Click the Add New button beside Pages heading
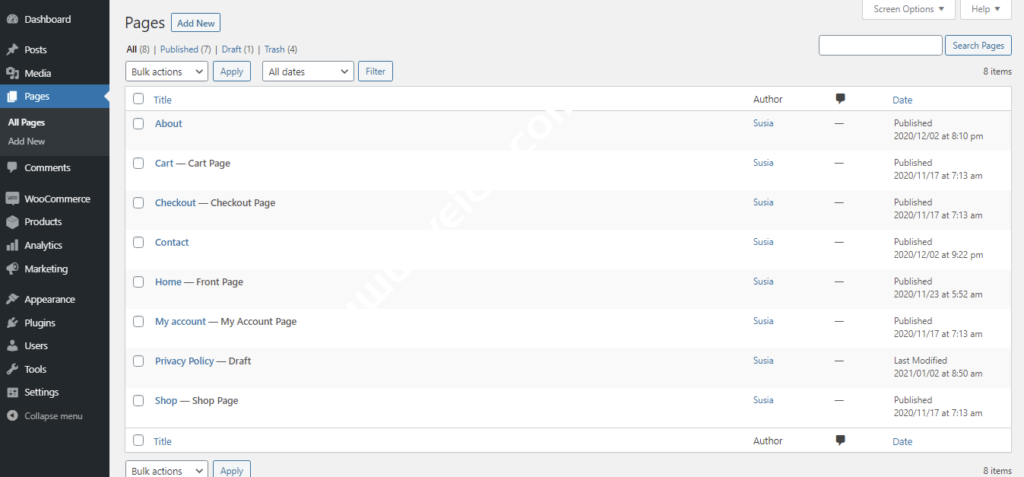 [196, 23]
